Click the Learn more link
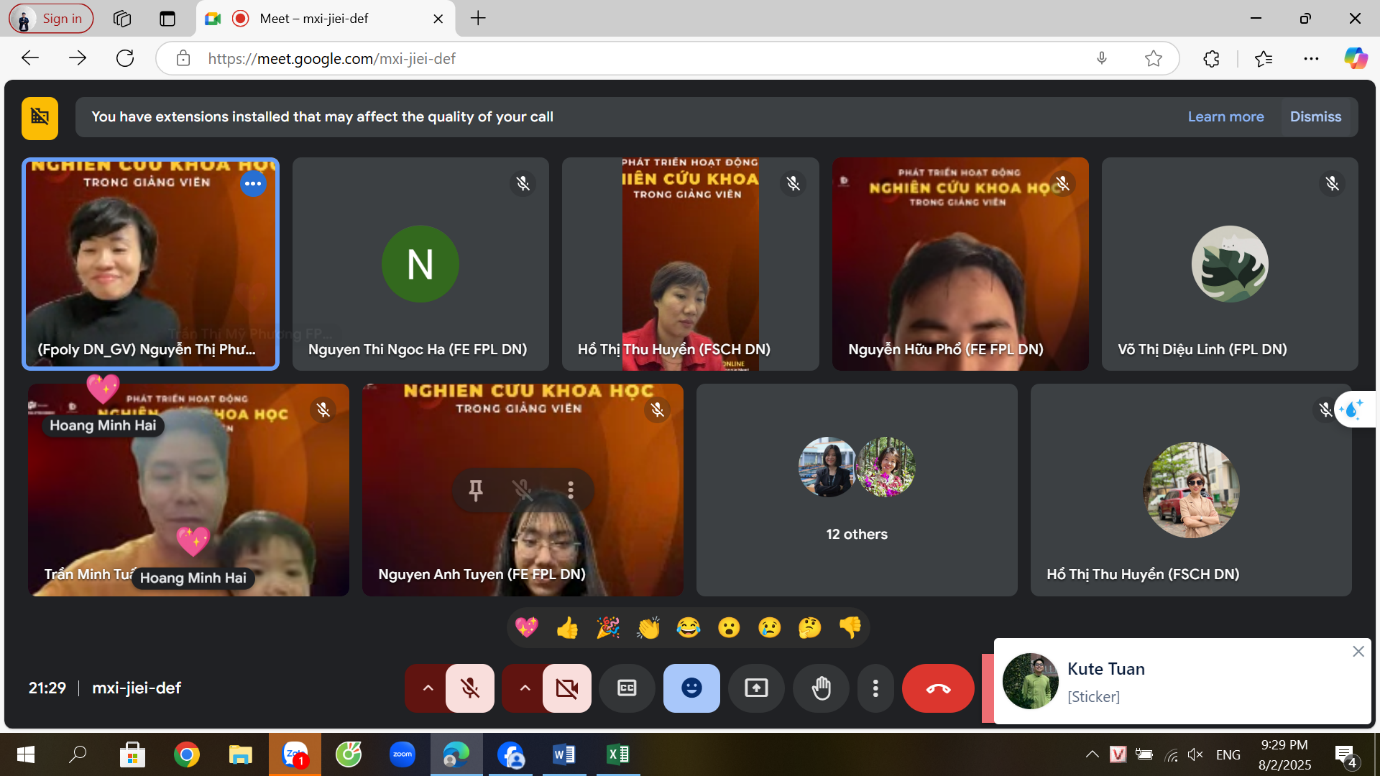 click(x=1226, y=117)
